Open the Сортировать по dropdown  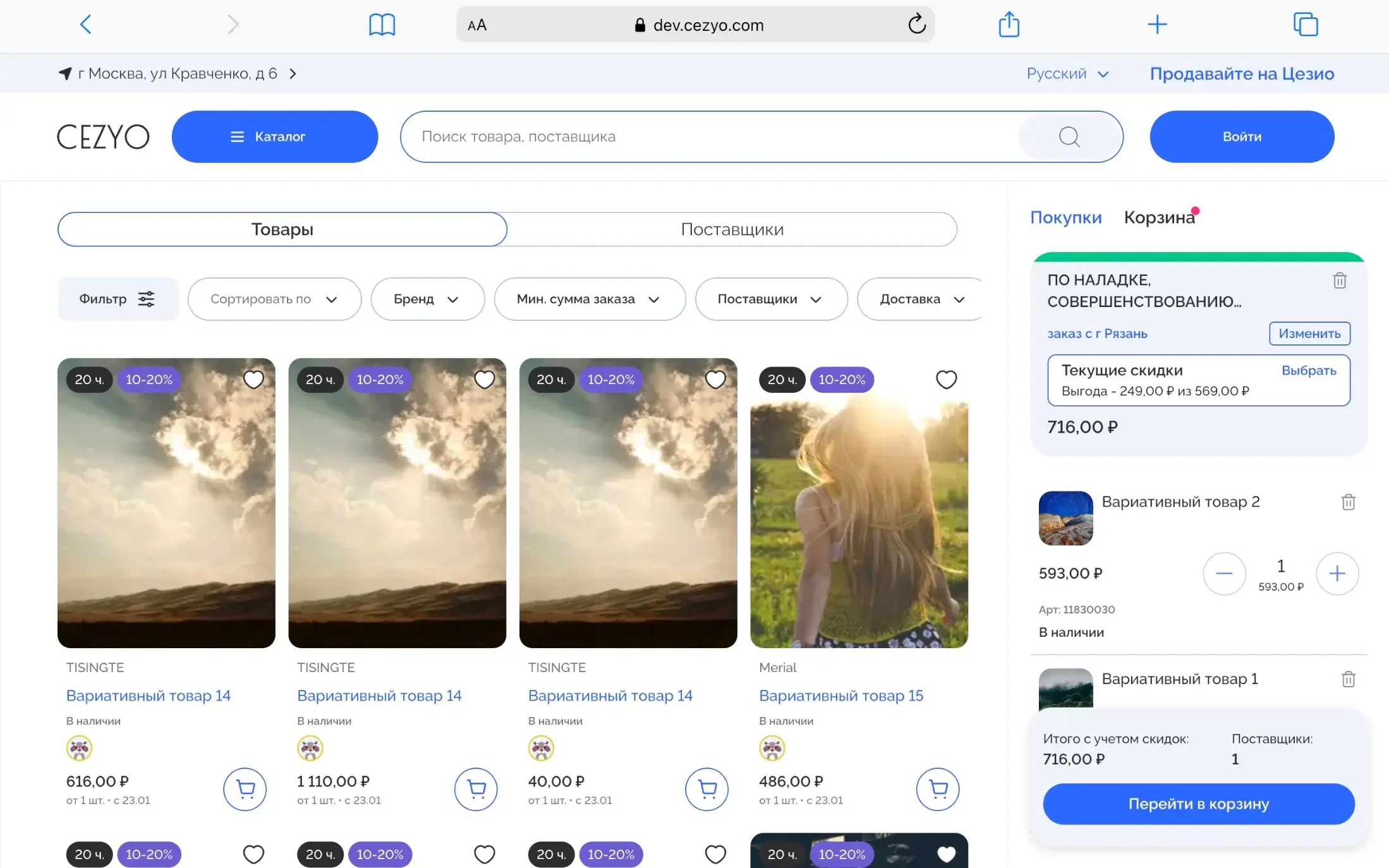coord(274,299)
